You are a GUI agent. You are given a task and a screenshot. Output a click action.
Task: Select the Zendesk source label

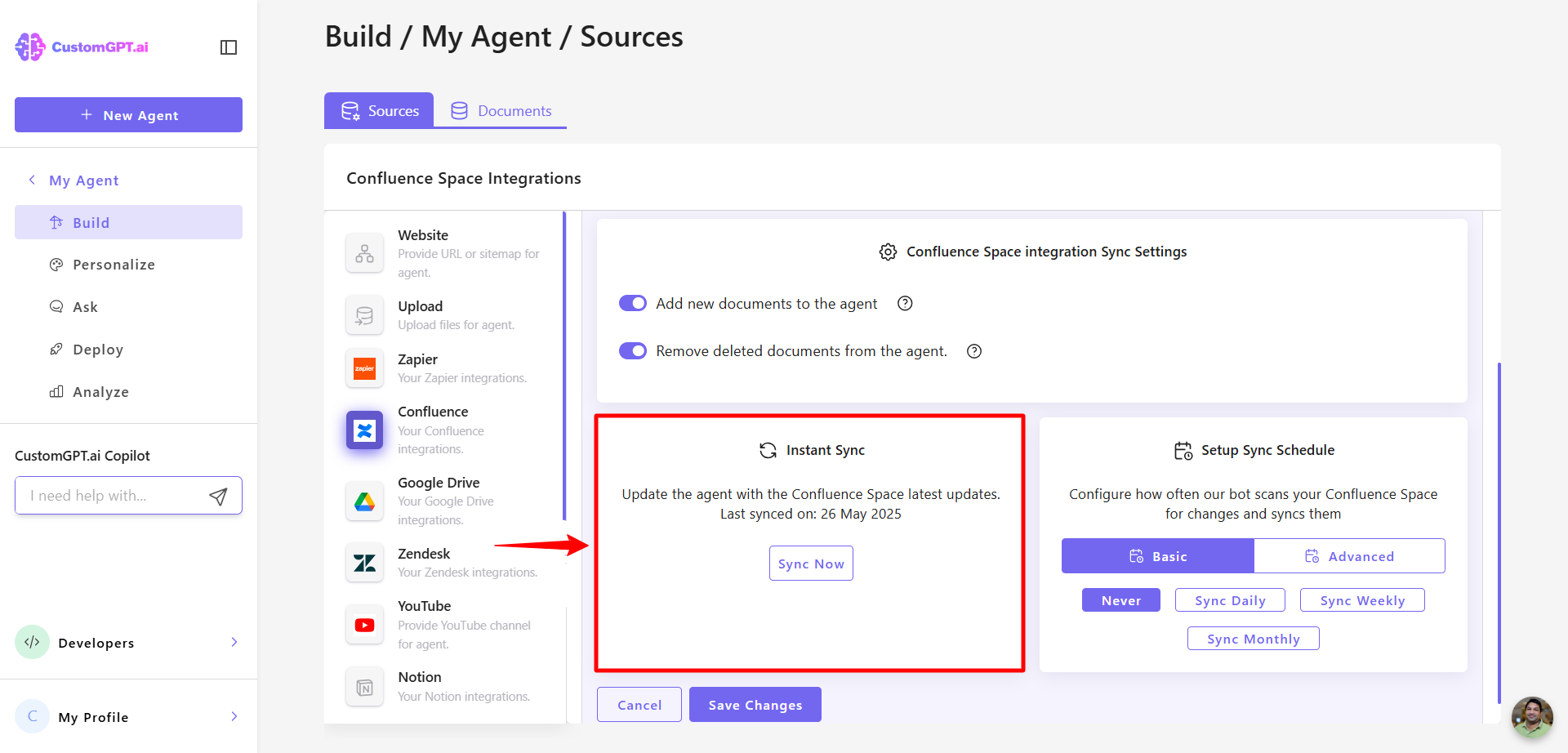click(x=424, y=554)
